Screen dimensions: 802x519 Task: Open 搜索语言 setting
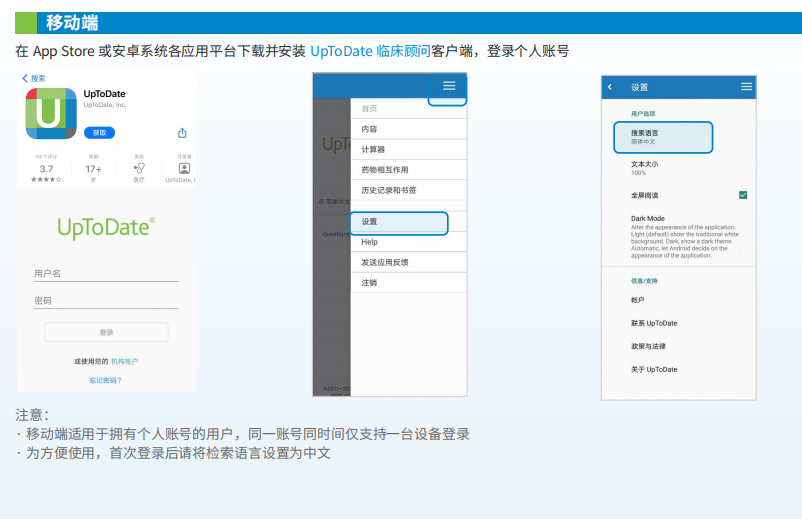[663, 137]
